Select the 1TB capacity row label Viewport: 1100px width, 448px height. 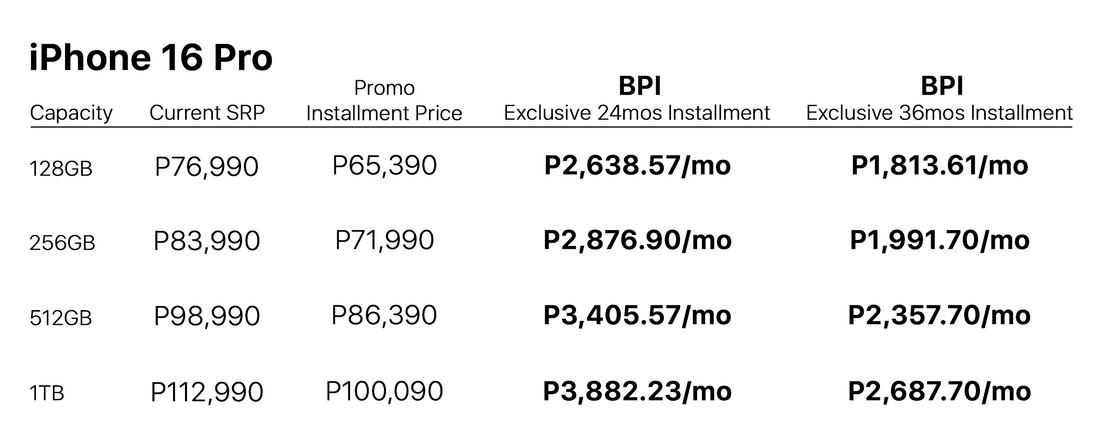(47, 393)
